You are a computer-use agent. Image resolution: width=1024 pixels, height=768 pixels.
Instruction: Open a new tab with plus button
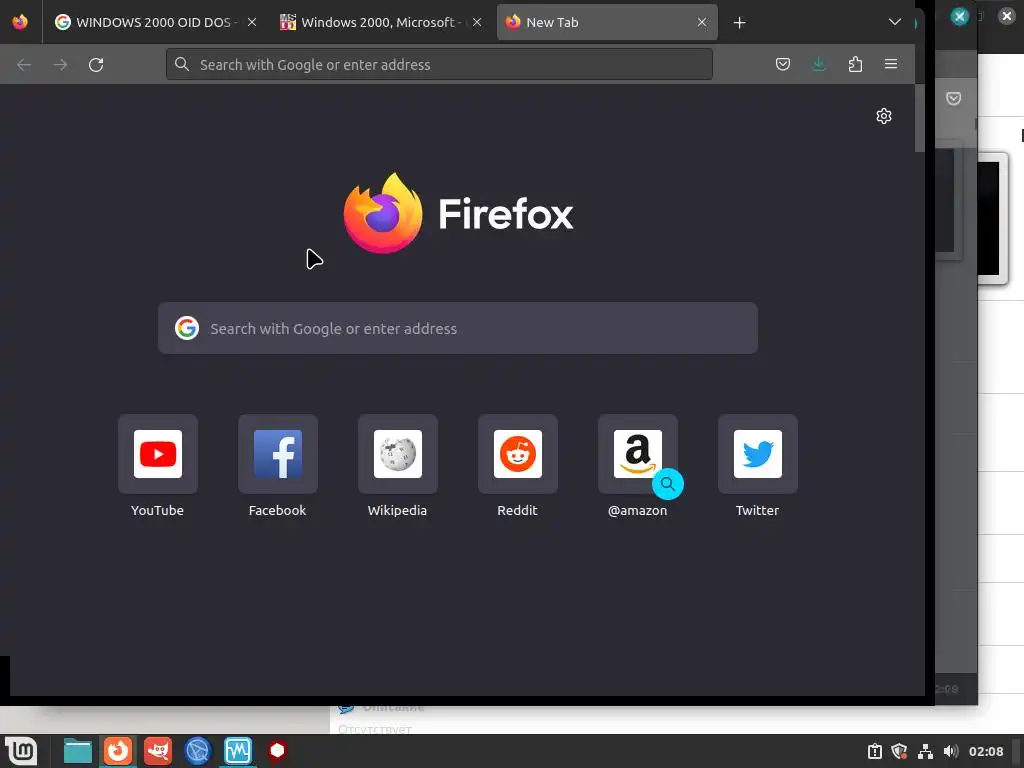point(739,23)
